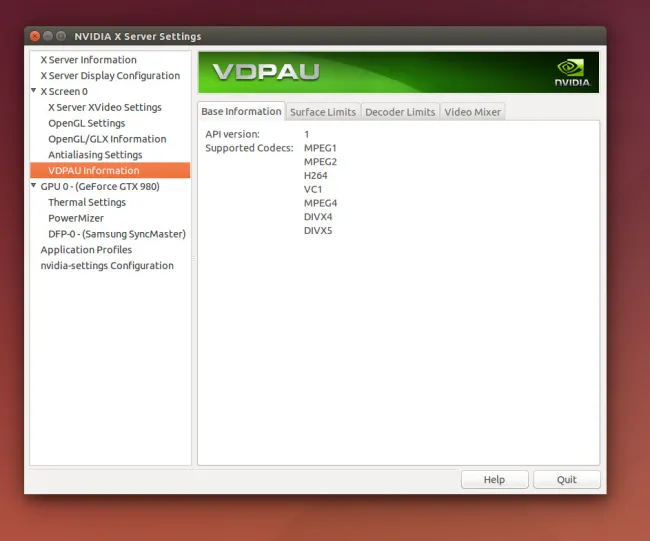
Task: Close the NVIDIA X Server Settings window
Action: 35,37
